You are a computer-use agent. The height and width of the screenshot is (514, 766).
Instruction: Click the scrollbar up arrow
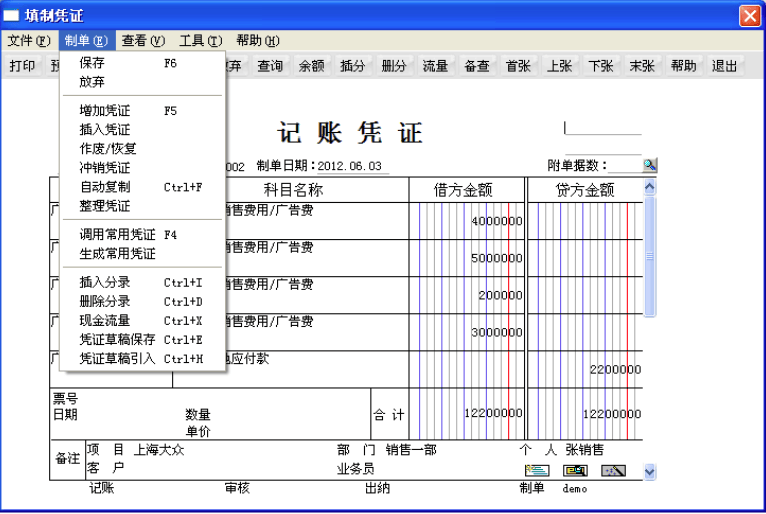(x=650, y=187)
